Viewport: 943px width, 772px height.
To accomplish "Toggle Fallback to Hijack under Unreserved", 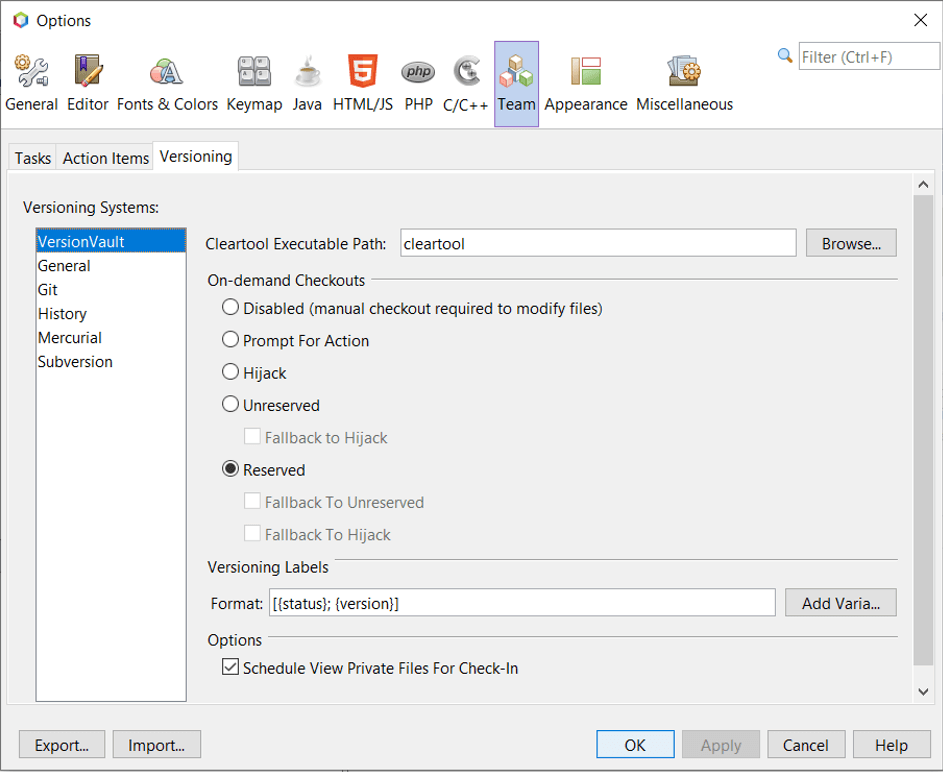I will pyautogui.click(x=252, y=437).
